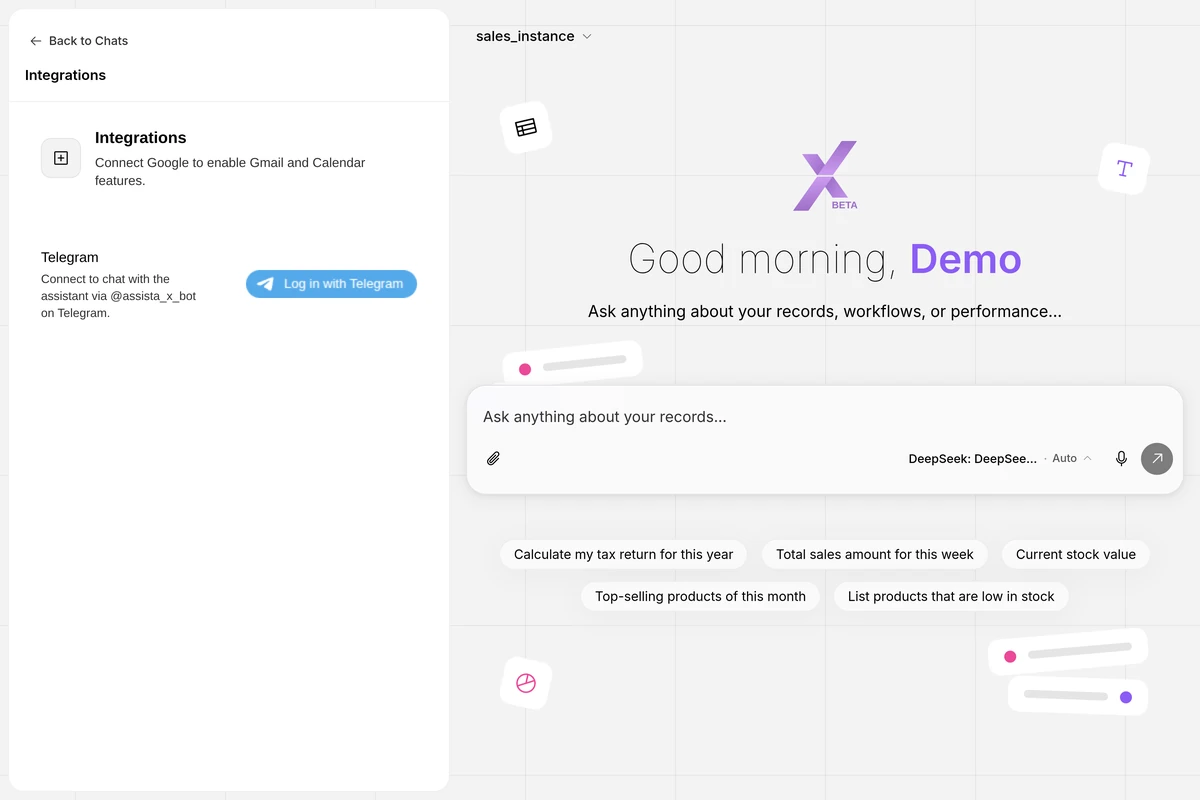
Task: Activate microphone voice input
Action: pyautogui.click(x=1122, y=458)
